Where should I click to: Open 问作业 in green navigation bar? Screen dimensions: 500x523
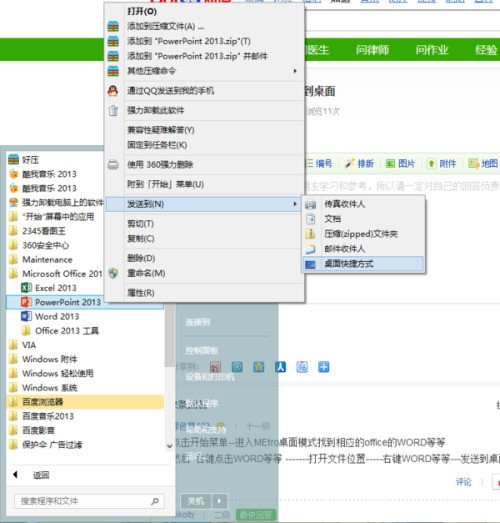(432, 50)
